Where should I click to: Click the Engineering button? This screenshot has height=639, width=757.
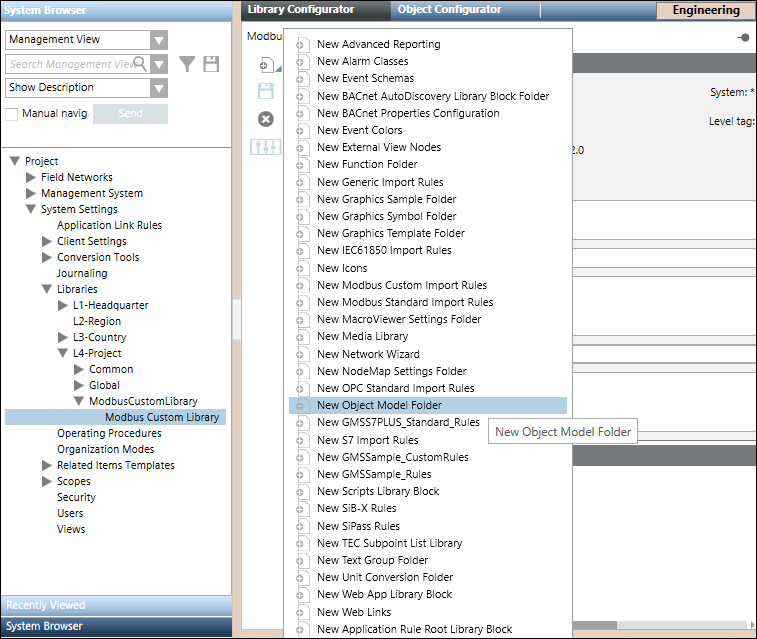[x=706, y=11]
